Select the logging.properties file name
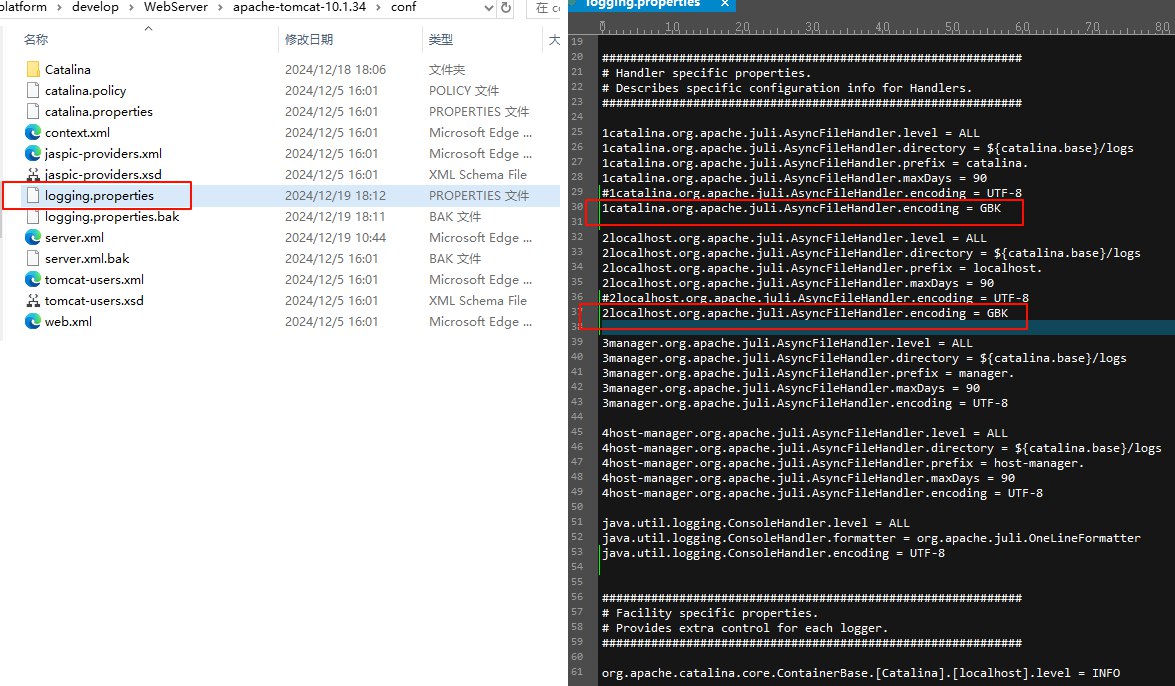 pyautogui.click(x=99, y=196)
